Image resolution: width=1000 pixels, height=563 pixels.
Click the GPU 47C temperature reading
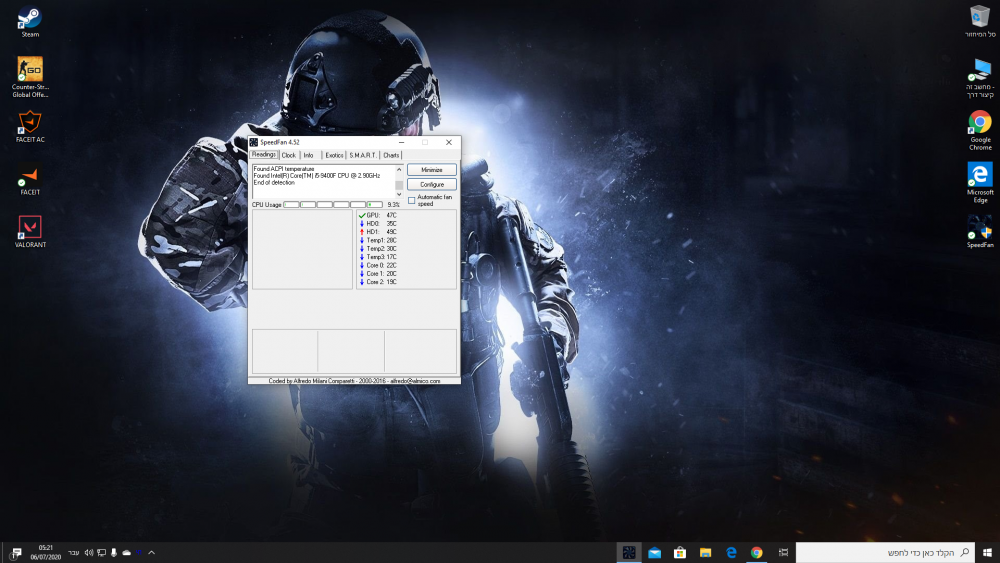[381, 216]
